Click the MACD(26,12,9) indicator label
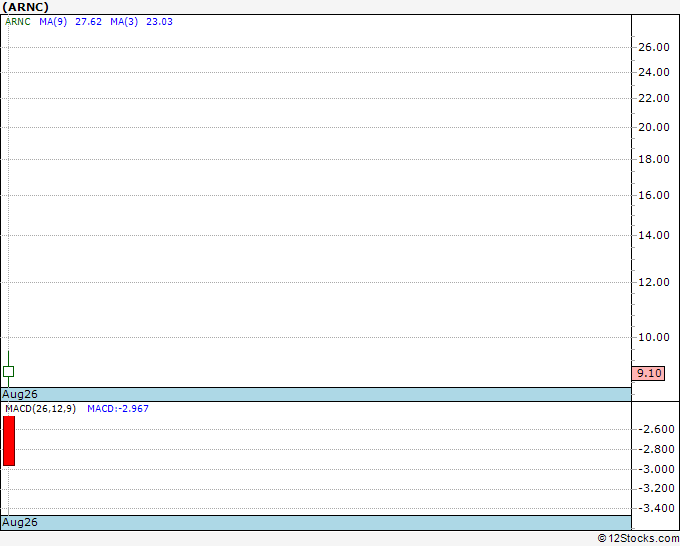The height and width of the screenshot is (546, 680). click(x=40, y=409)
